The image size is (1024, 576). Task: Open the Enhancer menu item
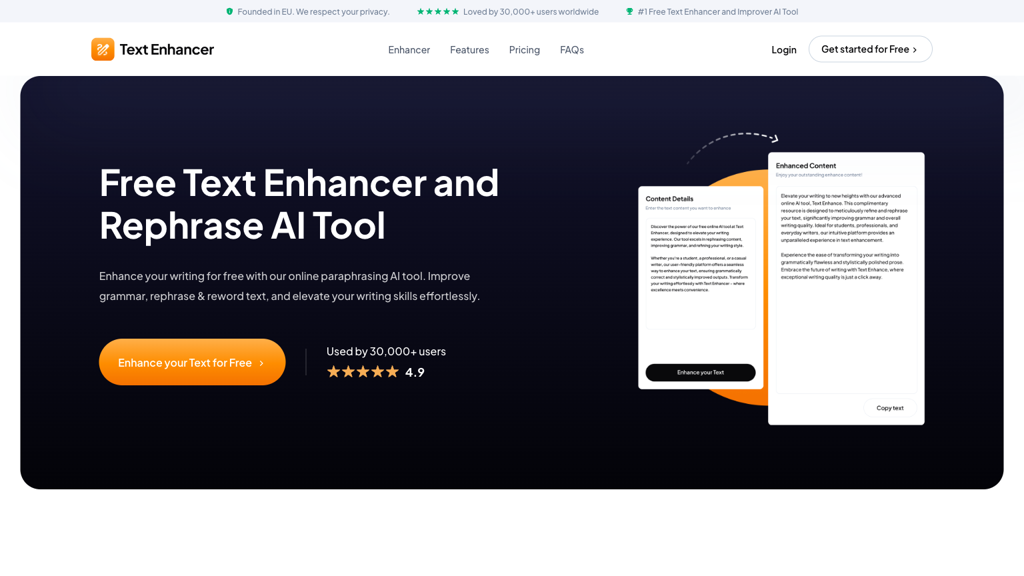(x=408, y=49)
